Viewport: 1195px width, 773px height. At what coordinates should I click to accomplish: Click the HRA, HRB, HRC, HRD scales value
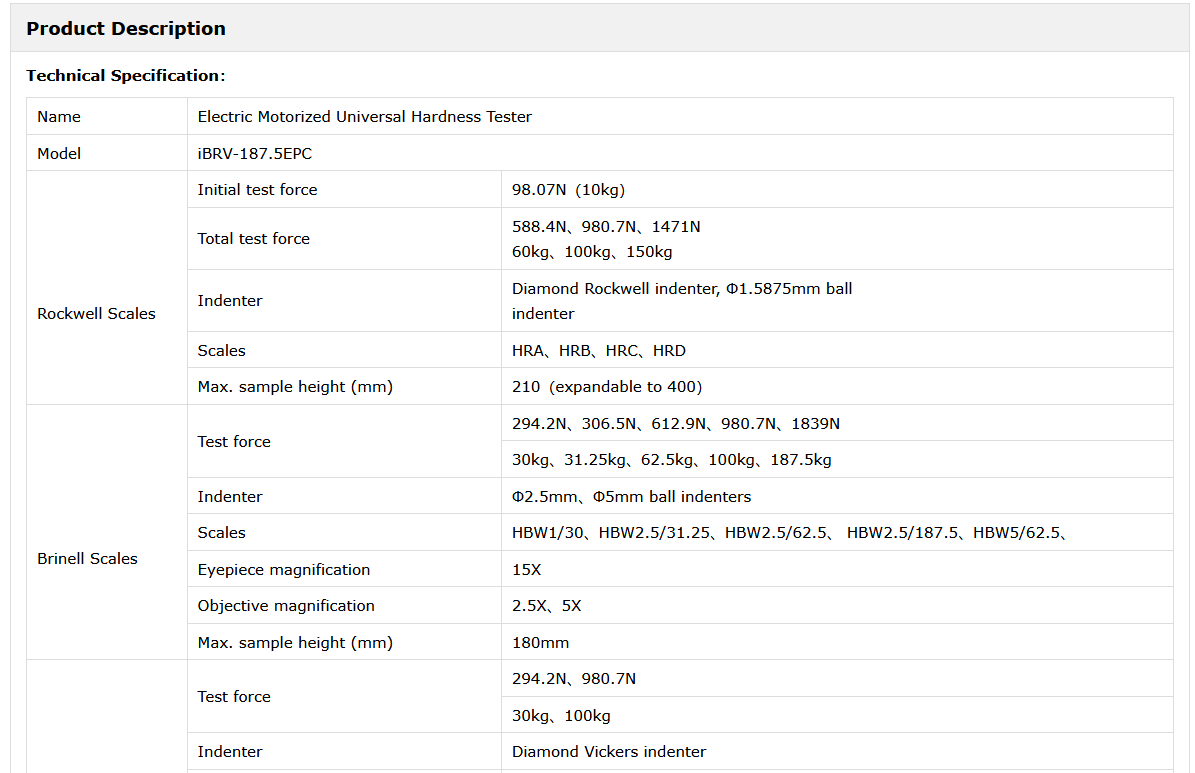598,351
